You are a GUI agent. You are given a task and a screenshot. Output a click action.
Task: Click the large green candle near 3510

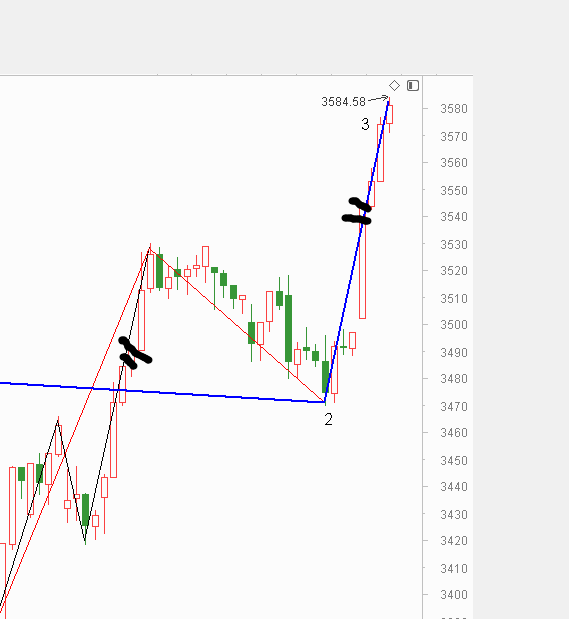coord(289,328)
